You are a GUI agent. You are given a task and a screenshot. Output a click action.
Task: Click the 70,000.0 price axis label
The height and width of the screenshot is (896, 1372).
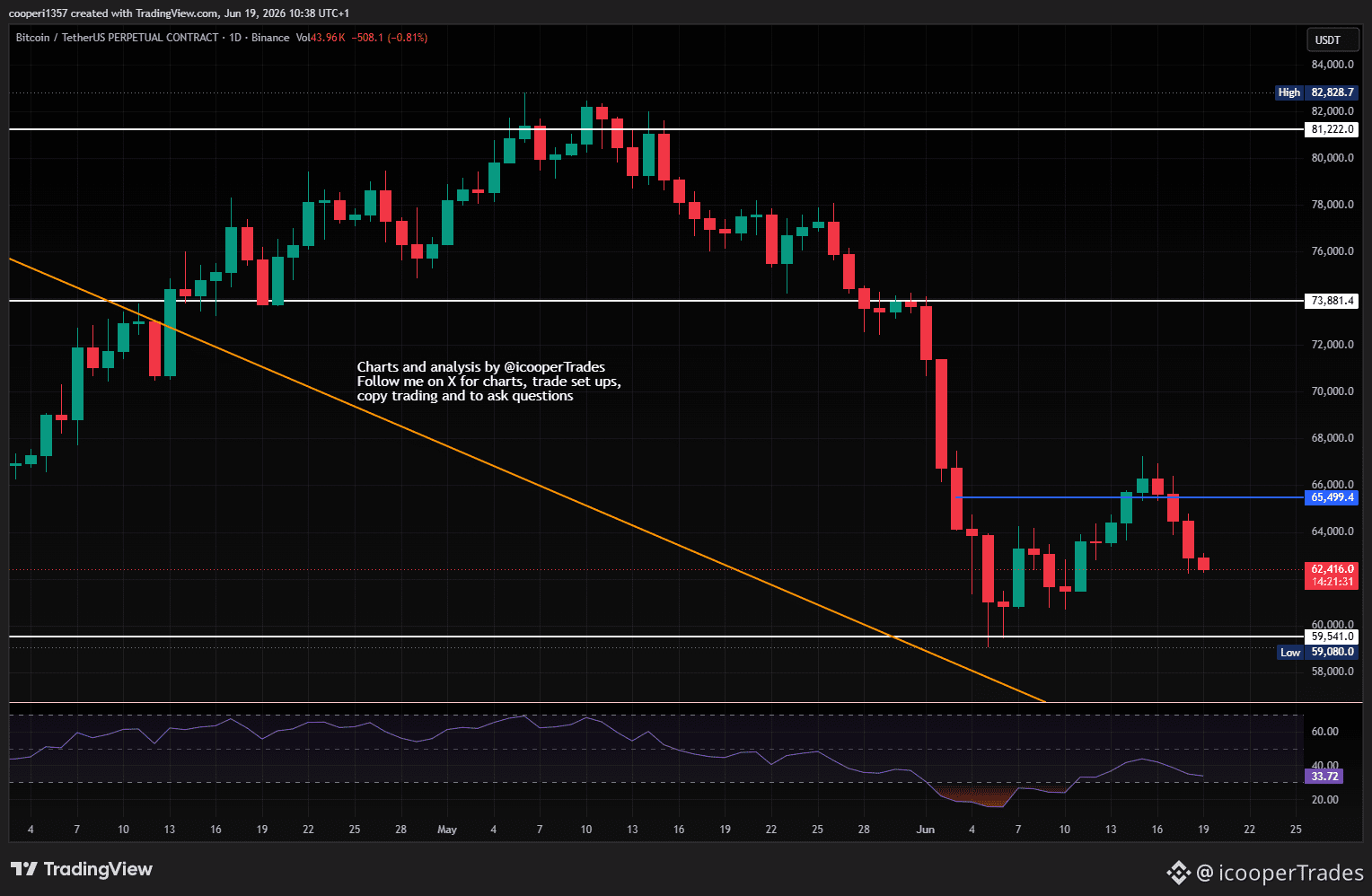[x=1332, y=391]
